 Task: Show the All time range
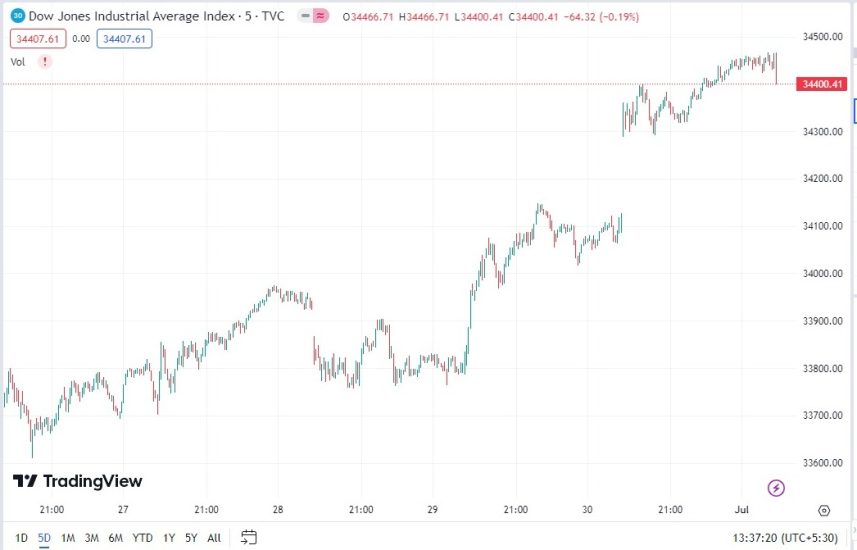tap(214, 538)
